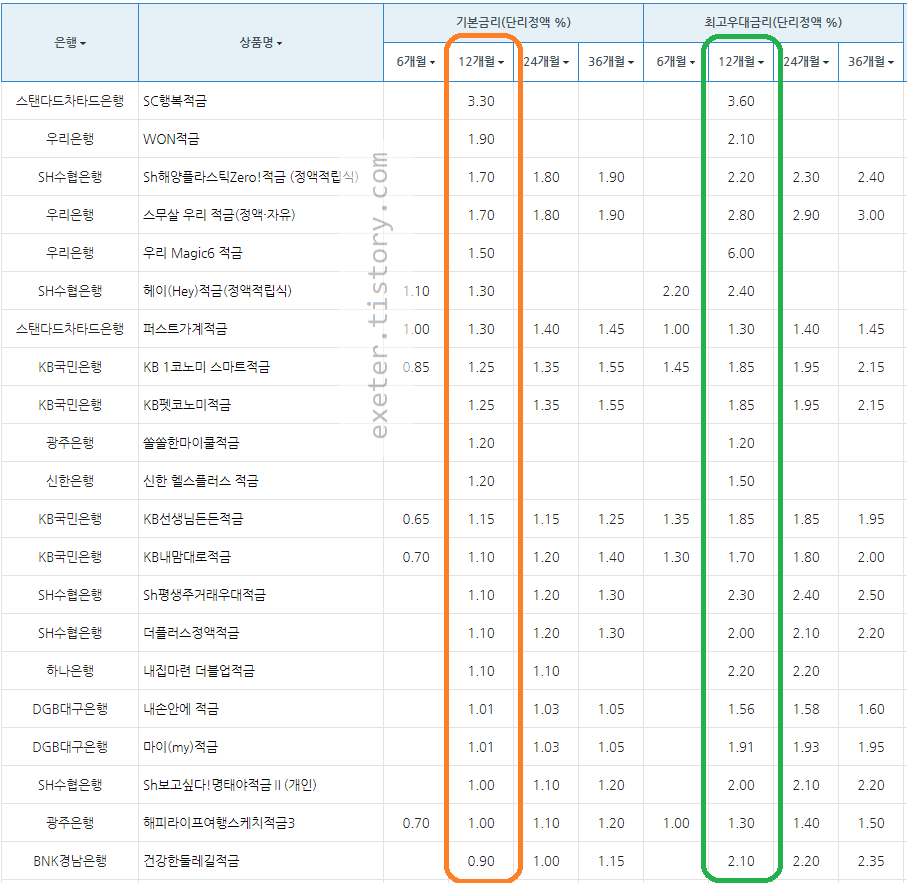Click the 1.56 top rate for 내손안에 적금

click(x=741, y=709)
